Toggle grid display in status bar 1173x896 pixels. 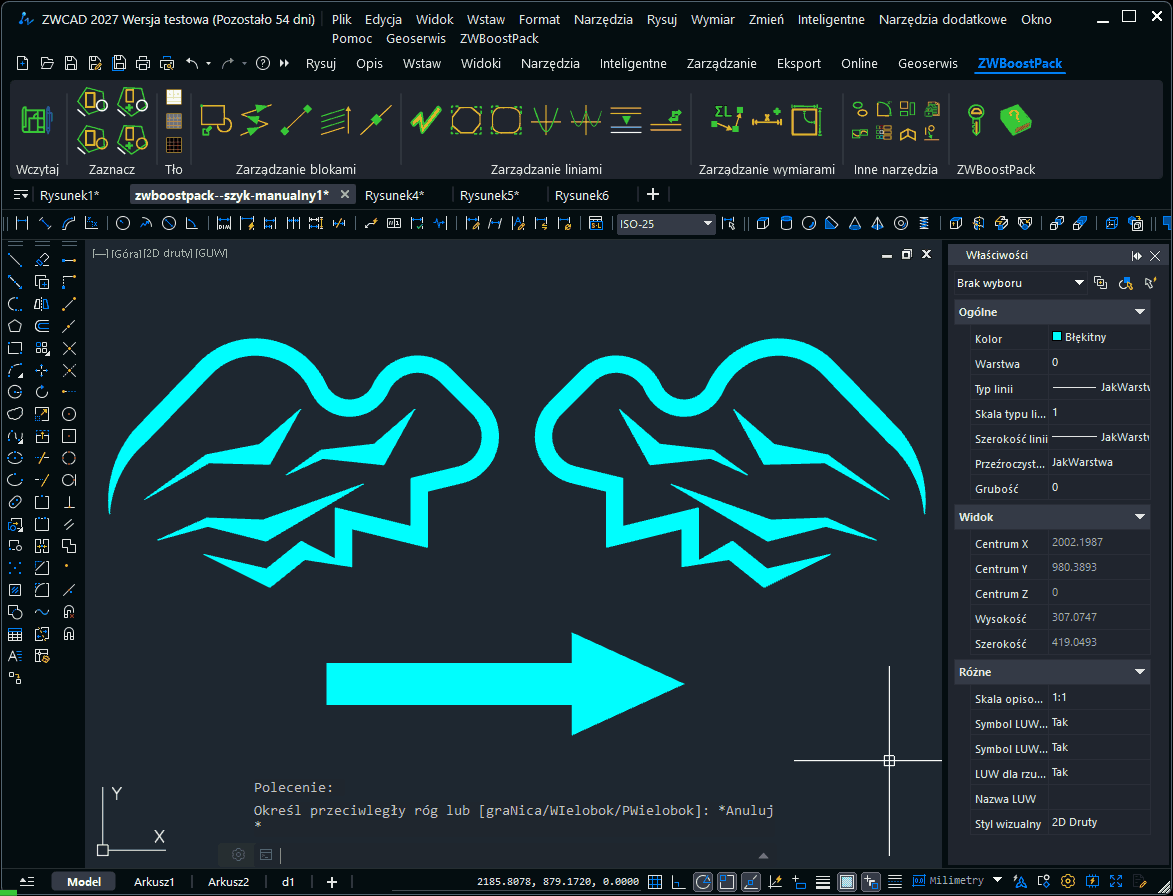coord(655,881)
